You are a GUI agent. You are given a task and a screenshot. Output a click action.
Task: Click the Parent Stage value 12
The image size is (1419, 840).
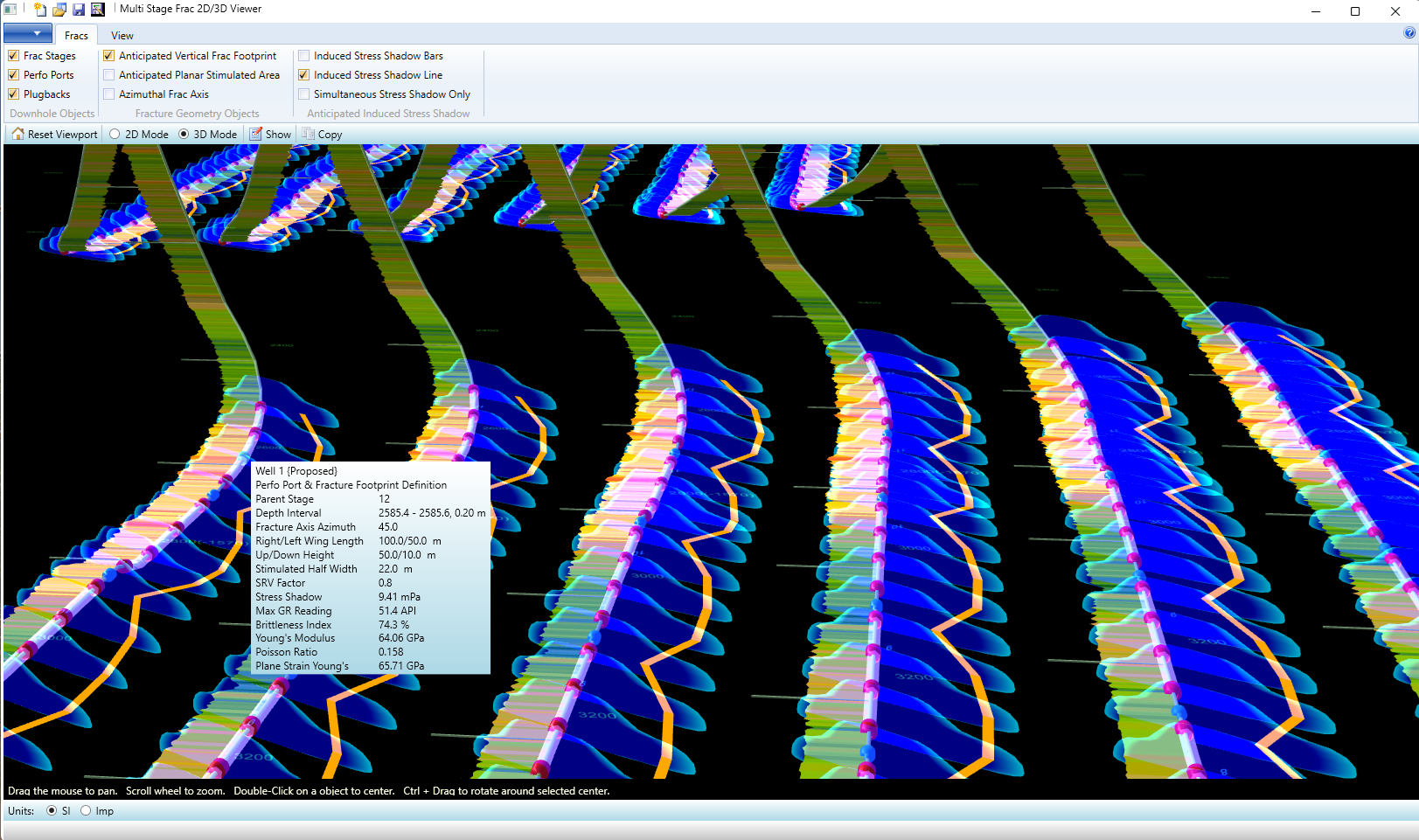click(x=384, y=499)
